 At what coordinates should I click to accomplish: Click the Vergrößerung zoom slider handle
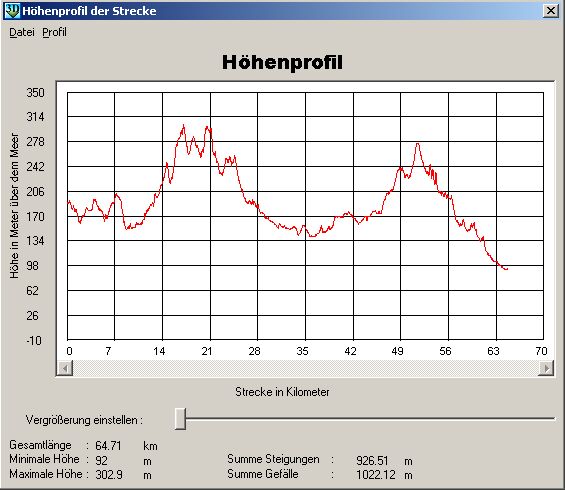180,419
